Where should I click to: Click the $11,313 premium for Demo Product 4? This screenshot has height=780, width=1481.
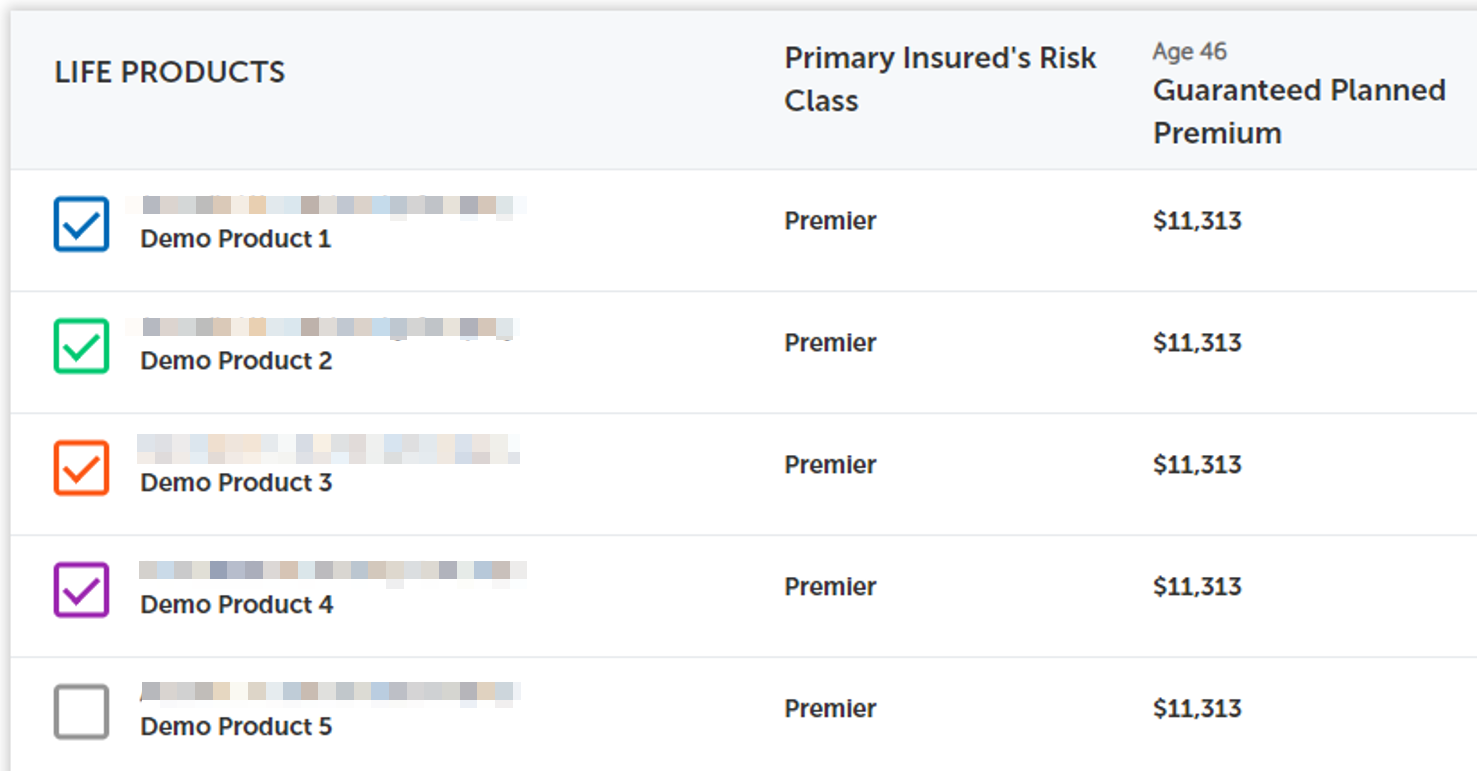click(1197, 587)
